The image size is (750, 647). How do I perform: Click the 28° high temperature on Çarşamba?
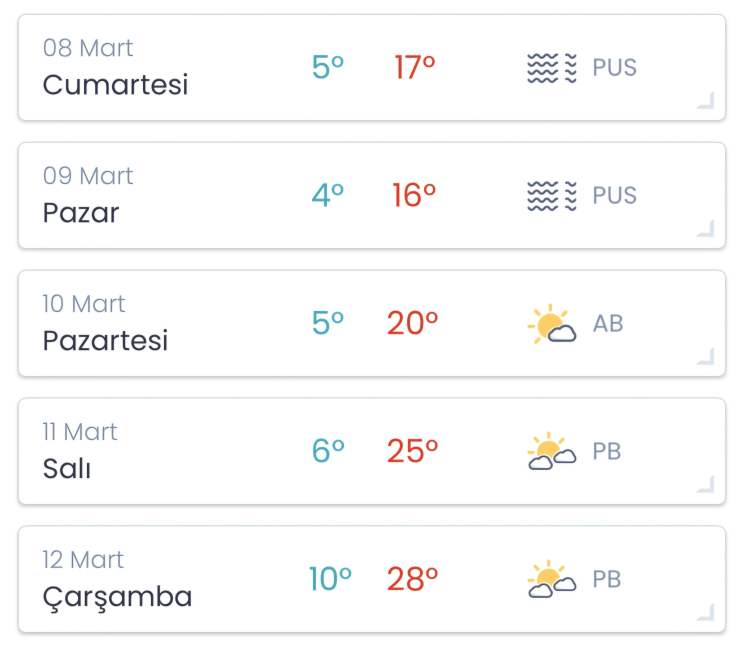coord(413,579)
